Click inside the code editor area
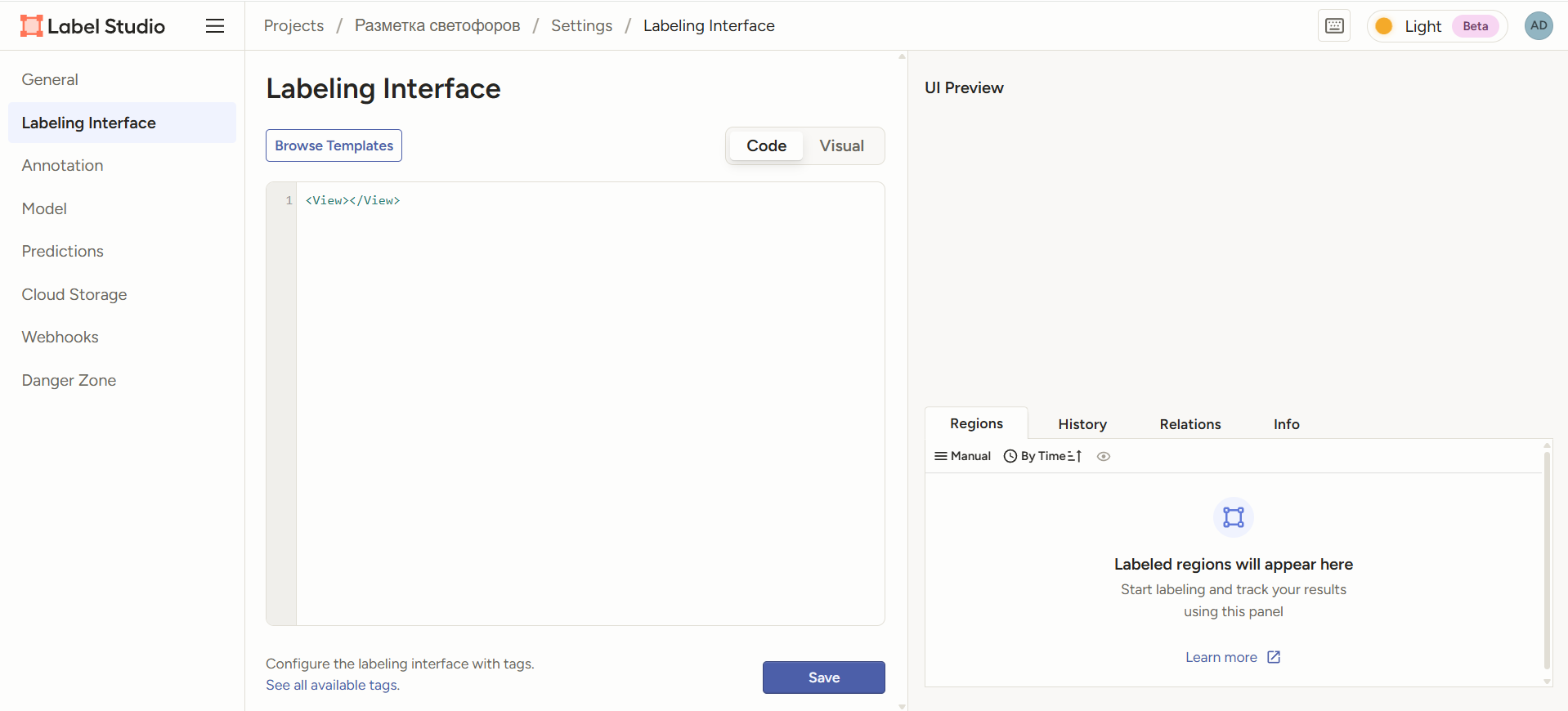The image size is (1568, 711). point(589,400)
